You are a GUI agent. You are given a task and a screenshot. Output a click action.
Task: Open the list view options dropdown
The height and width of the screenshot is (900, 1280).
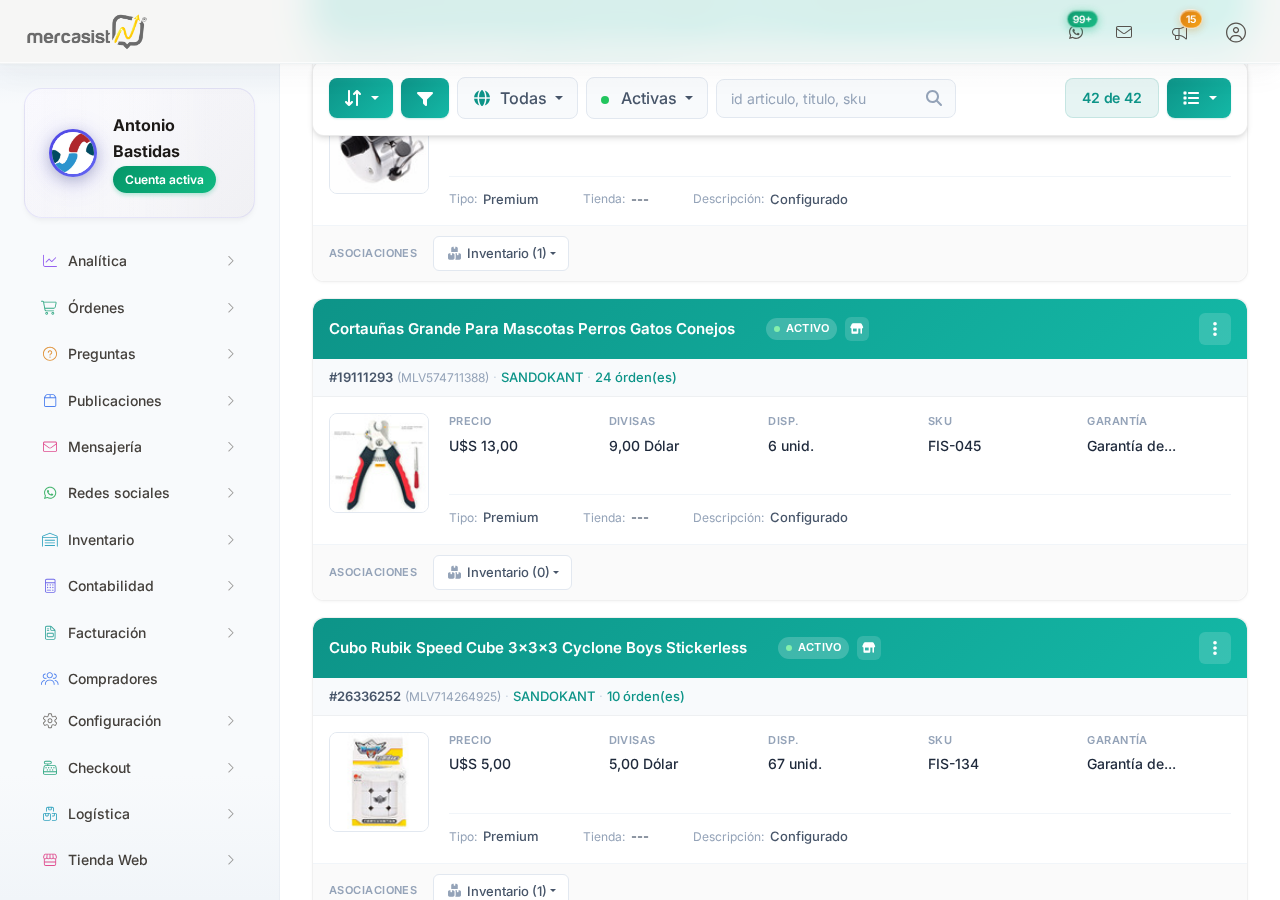click(x=1199, y=98)
